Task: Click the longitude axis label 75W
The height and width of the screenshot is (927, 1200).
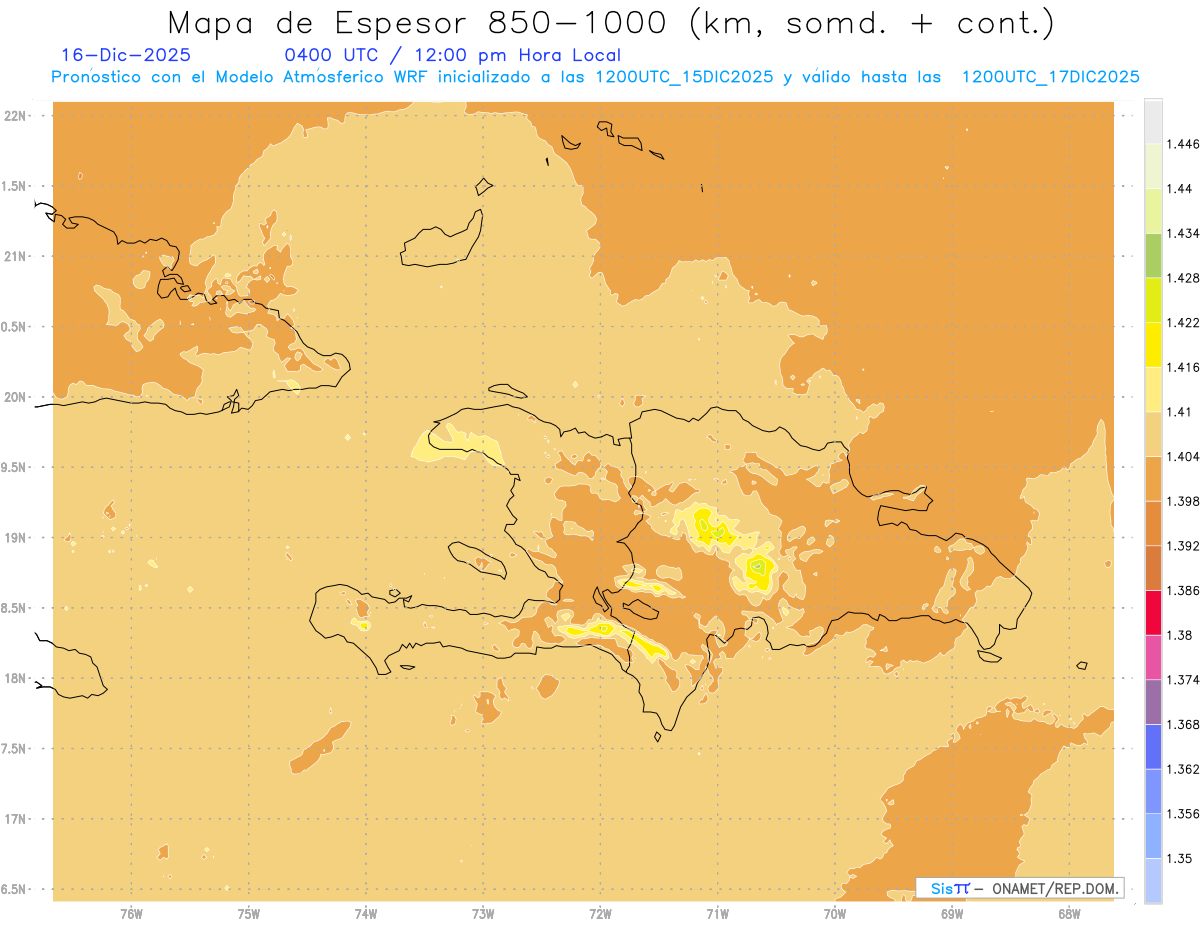Action: click(x=248, y=914)
